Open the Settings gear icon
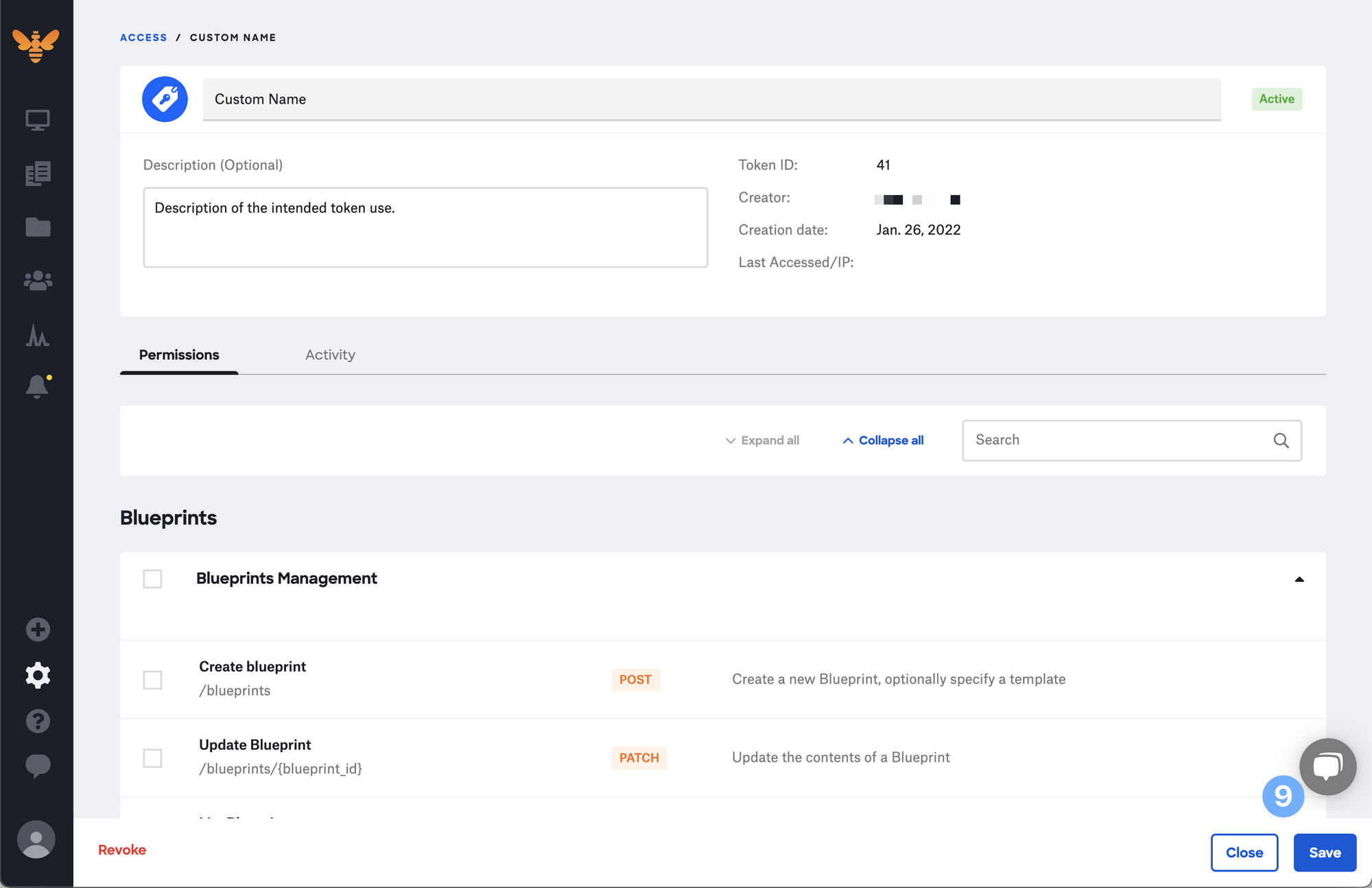The height and width of the screenshot is (888, 1372). (38, 675)
